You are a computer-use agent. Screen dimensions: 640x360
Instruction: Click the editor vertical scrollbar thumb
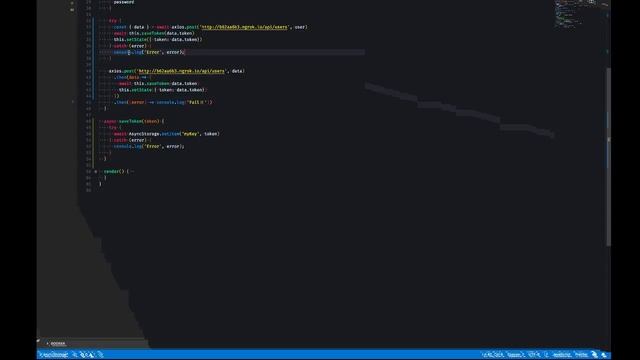pyautogui.click(x=608, y=156)
